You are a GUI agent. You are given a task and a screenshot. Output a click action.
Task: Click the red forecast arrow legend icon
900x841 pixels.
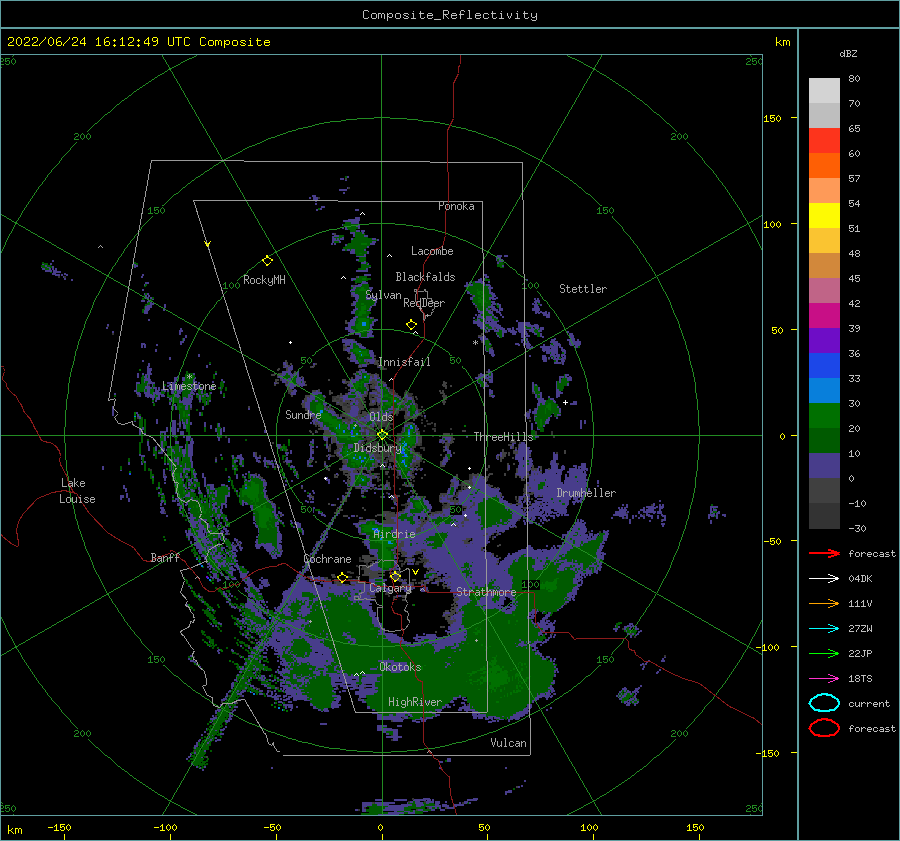click(824, 553)
